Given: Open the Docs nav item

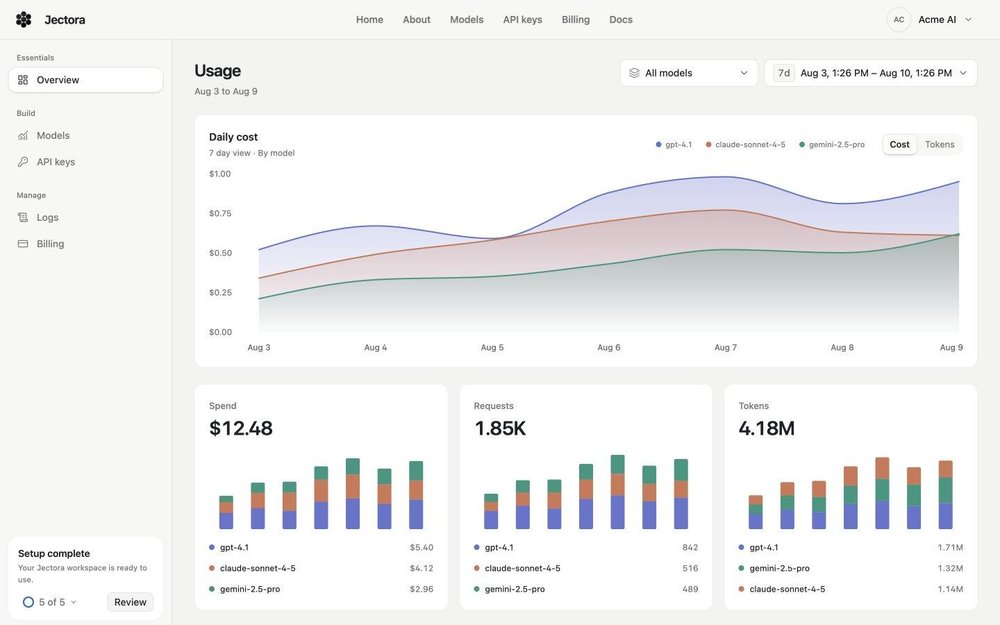Looking at the screenshot, I should point(621,20).
